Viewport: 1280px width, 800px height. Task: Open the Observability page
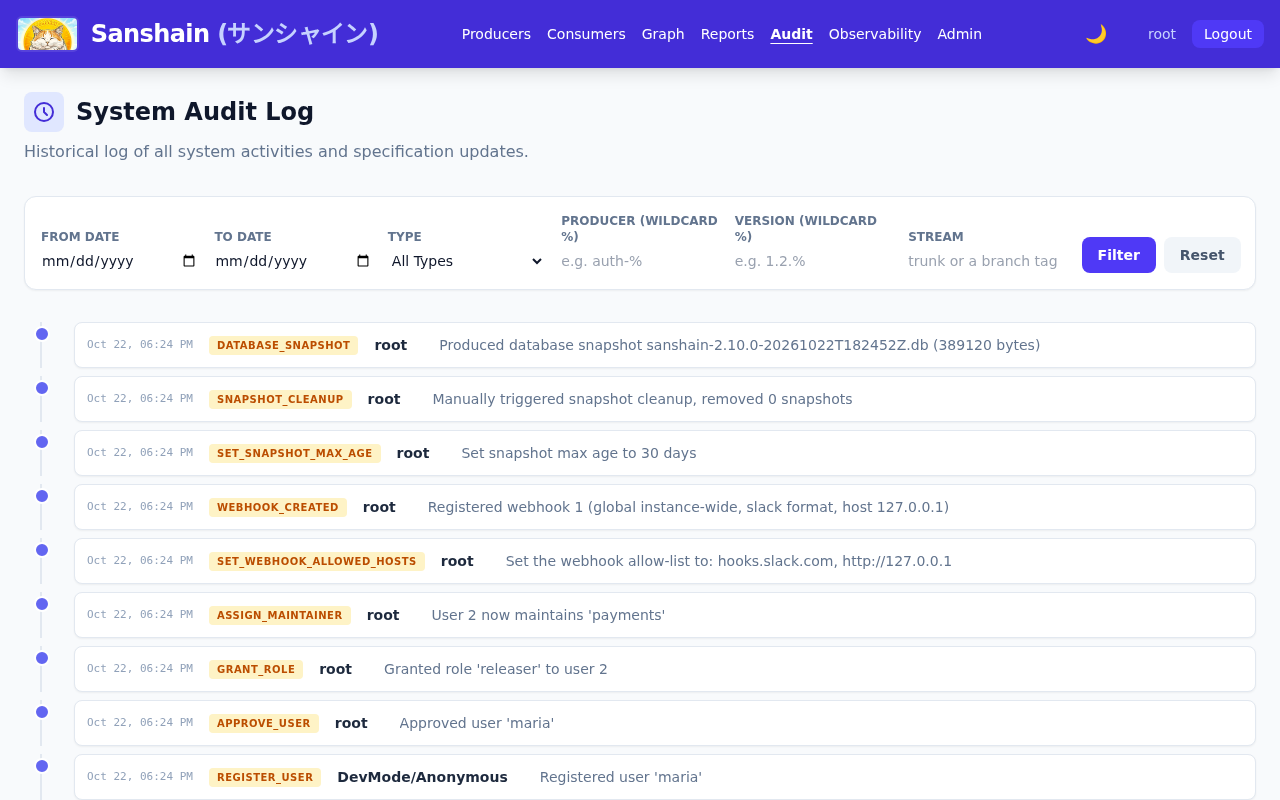(x=875, y=34)
